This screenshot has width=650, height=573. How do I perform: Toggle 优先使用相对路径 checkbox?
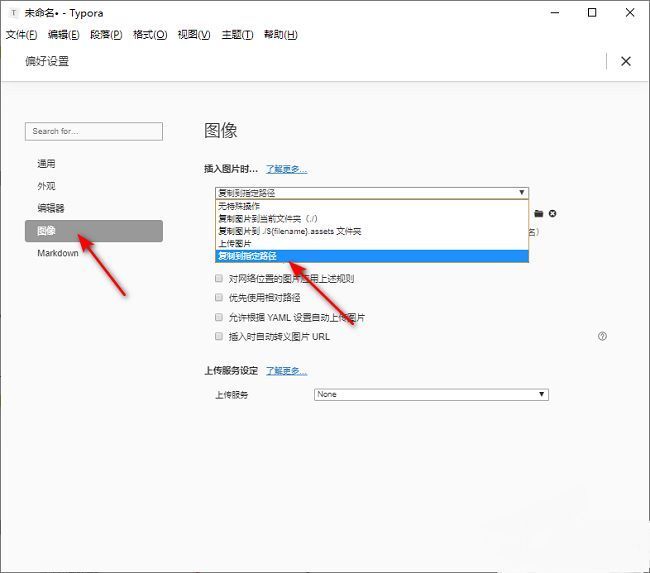pyautogui.click(x=219, y=298)
